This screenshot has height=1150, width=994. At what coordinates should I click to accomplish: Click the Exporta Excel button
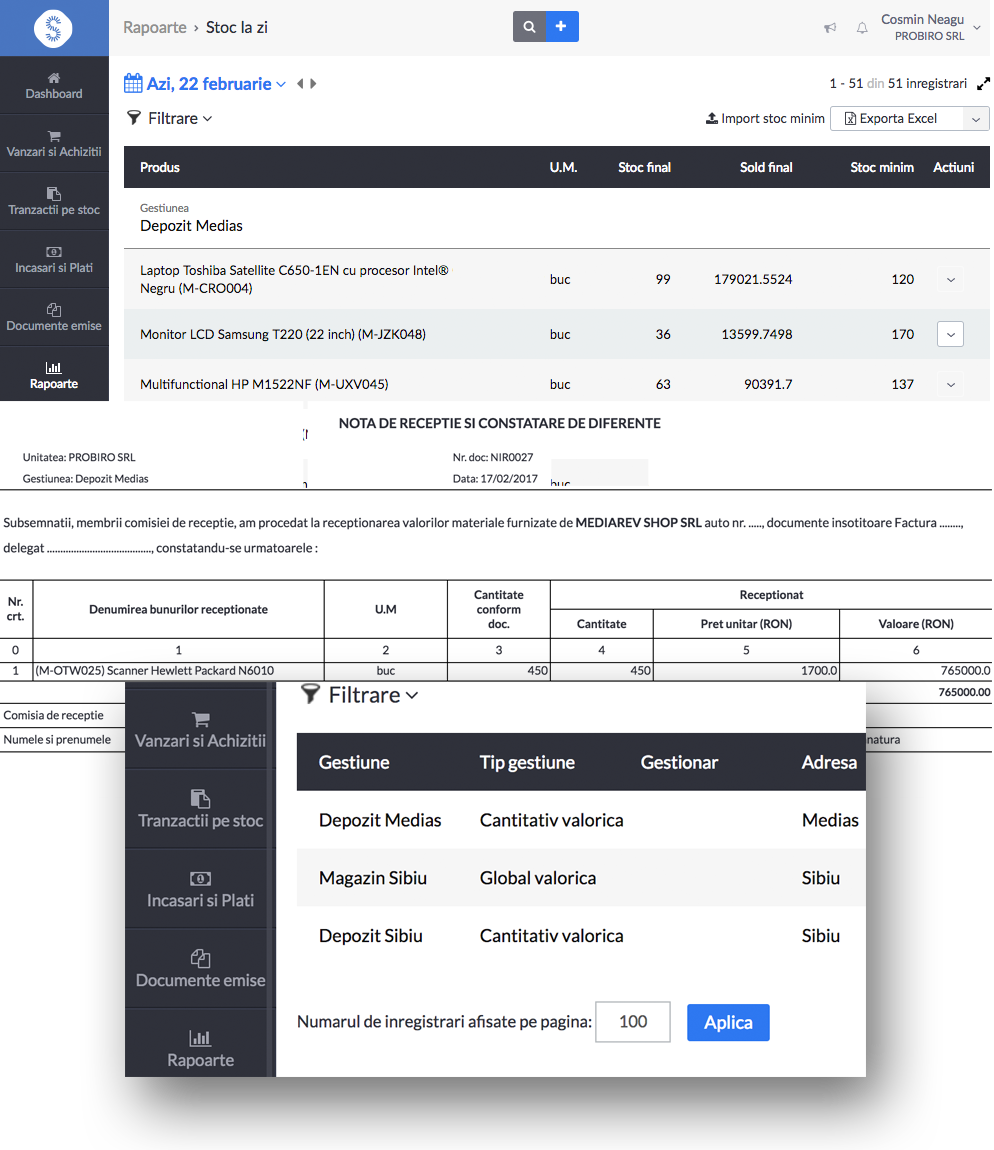click(x=896, y=119)
